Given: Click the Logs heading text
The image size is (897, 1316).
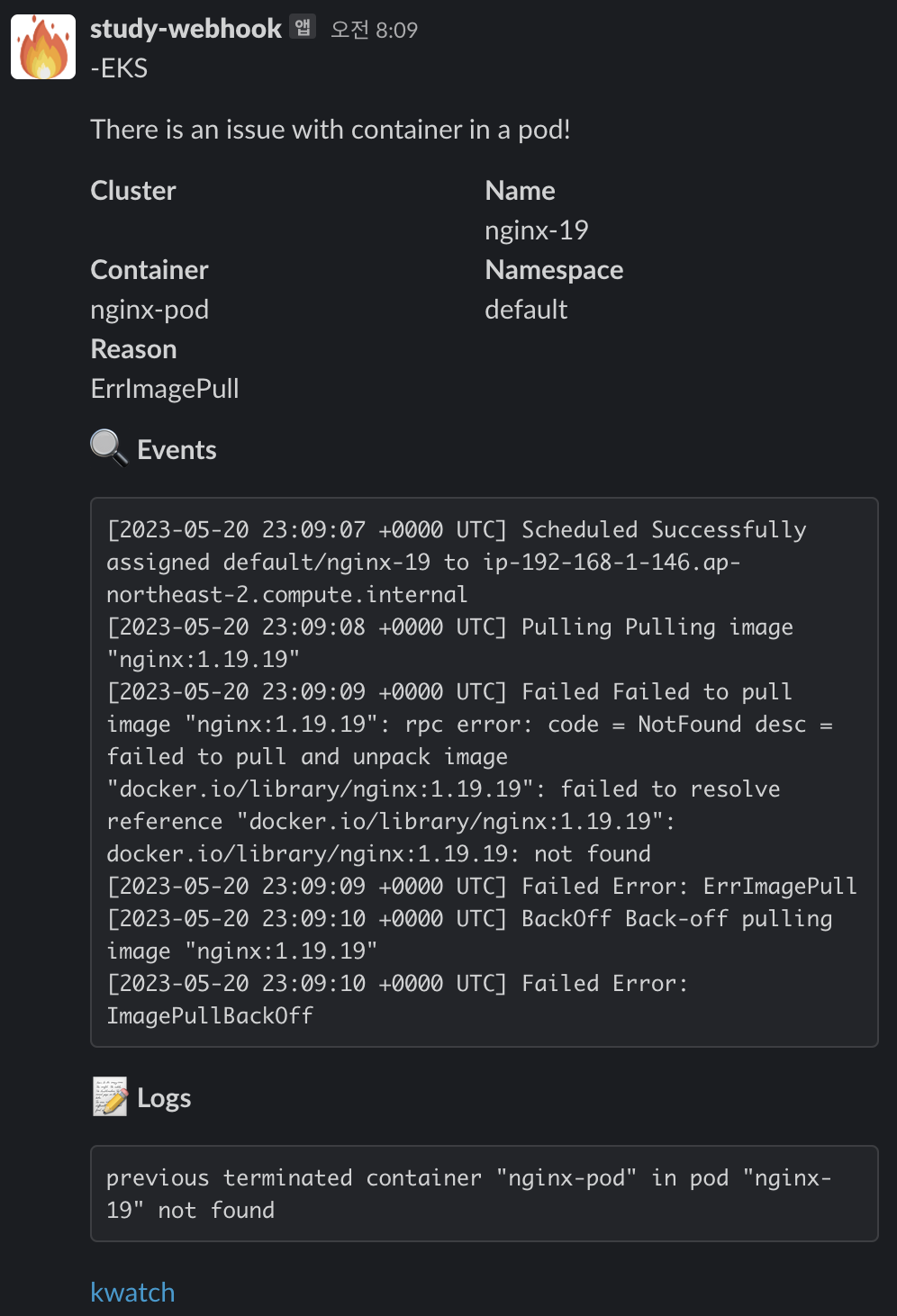Looking at the screenshot, I should [164, 1098].
